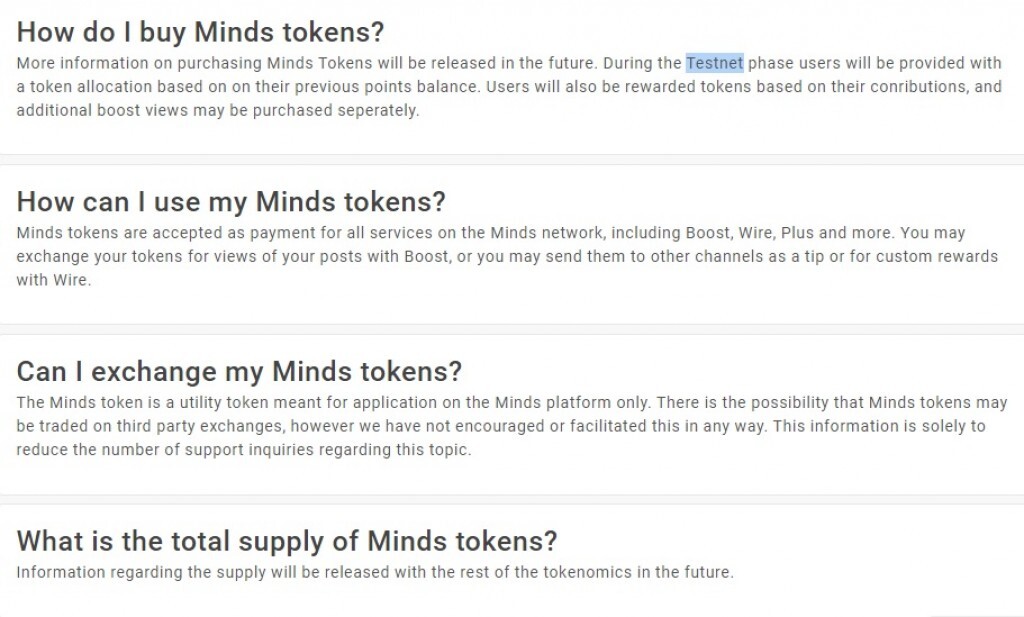The height and width of the screenshot is (617, 1024).
Task: Click "Wire," in the list of Minds services
Action: (755, 233)
